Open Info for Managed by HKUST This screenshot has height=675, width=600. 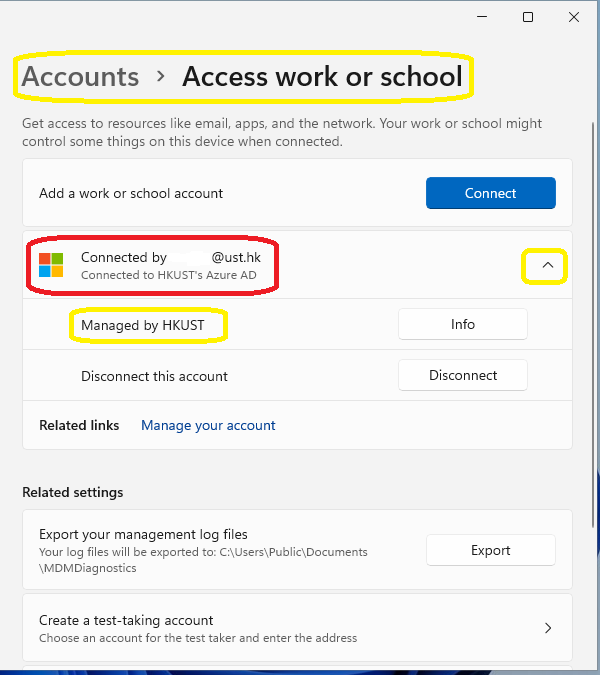(463, 324)
